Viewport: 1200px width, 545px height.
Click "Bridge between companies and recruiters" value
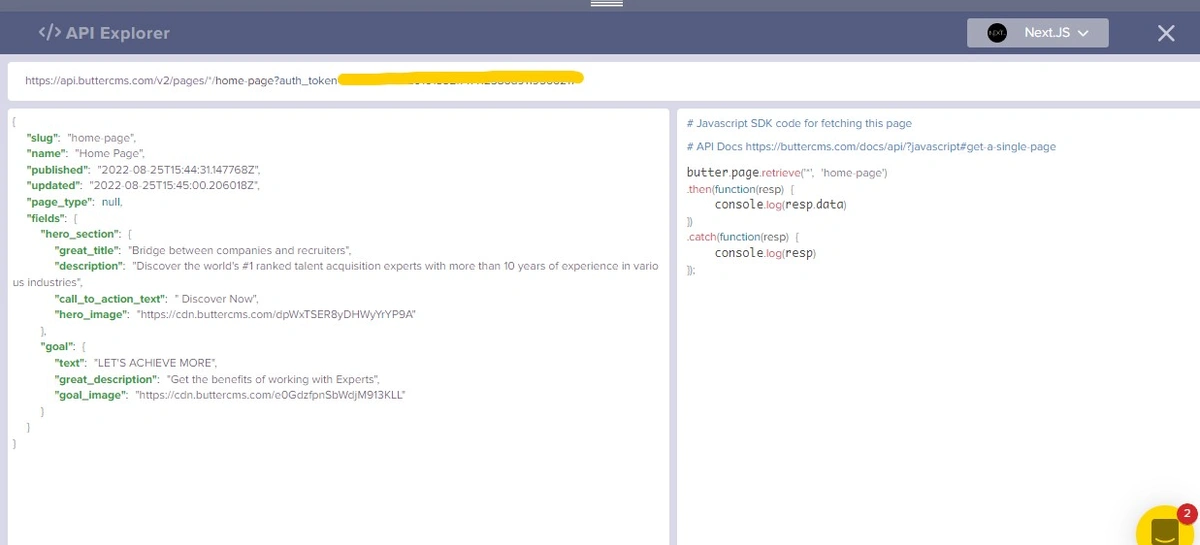coord(240,249)
